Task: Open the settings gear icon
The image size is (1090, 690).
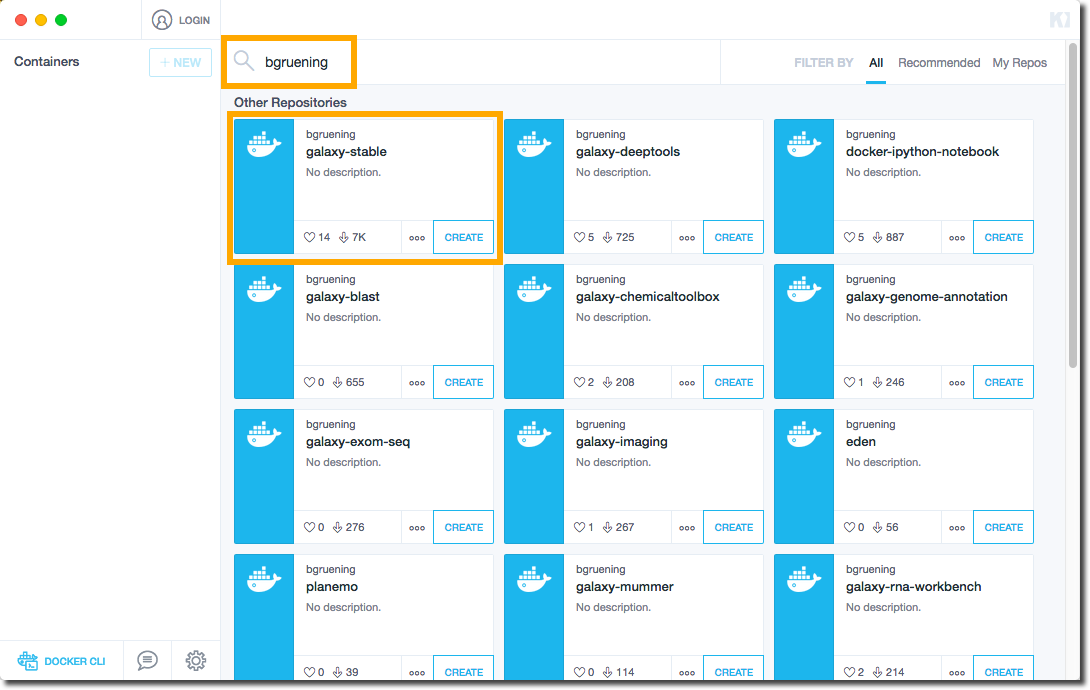Action: pyautogui.click(x=196, y=660)
